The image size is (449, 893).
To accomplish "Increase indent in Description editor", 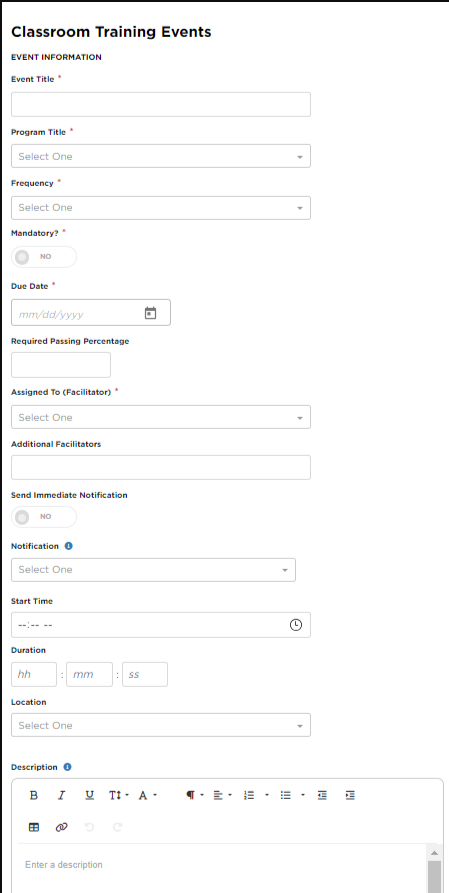I will [350, 796].
